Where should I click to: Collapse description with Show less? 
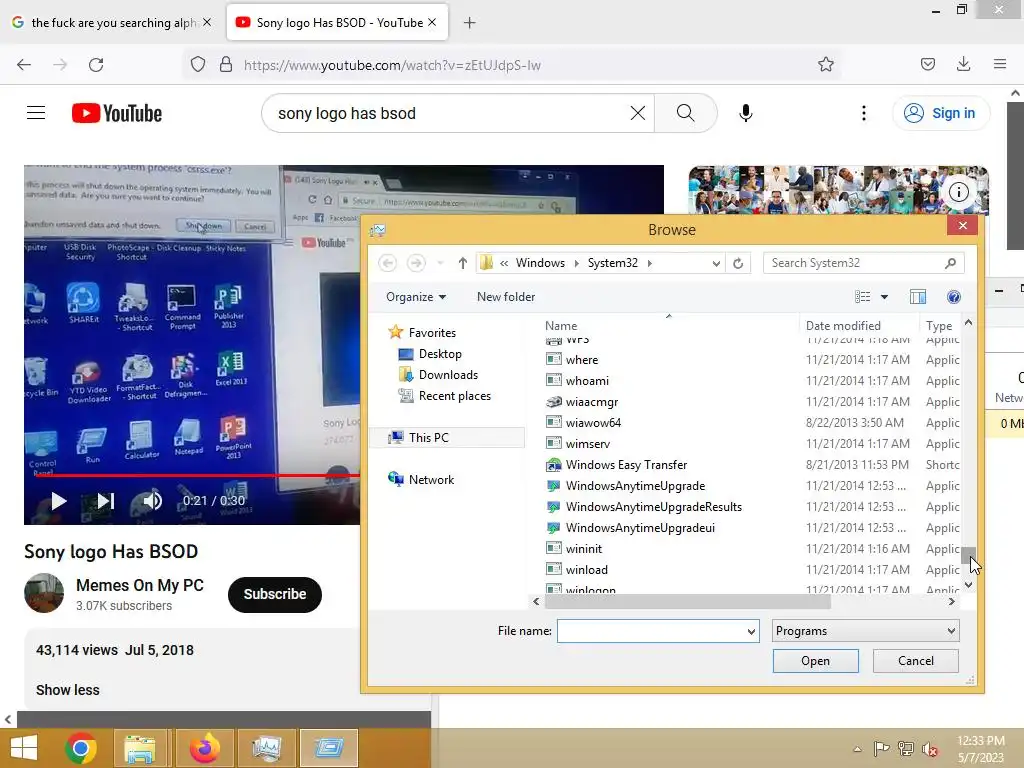tap(67, 690)
